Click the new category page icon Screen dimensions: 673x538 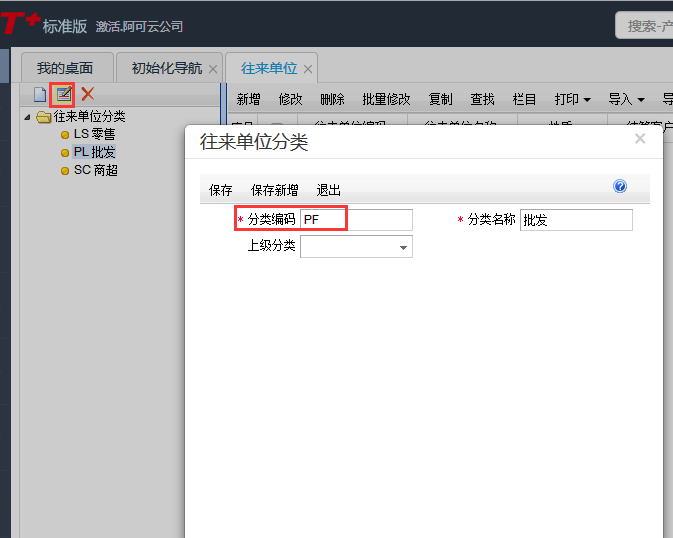tap(40, 95)
